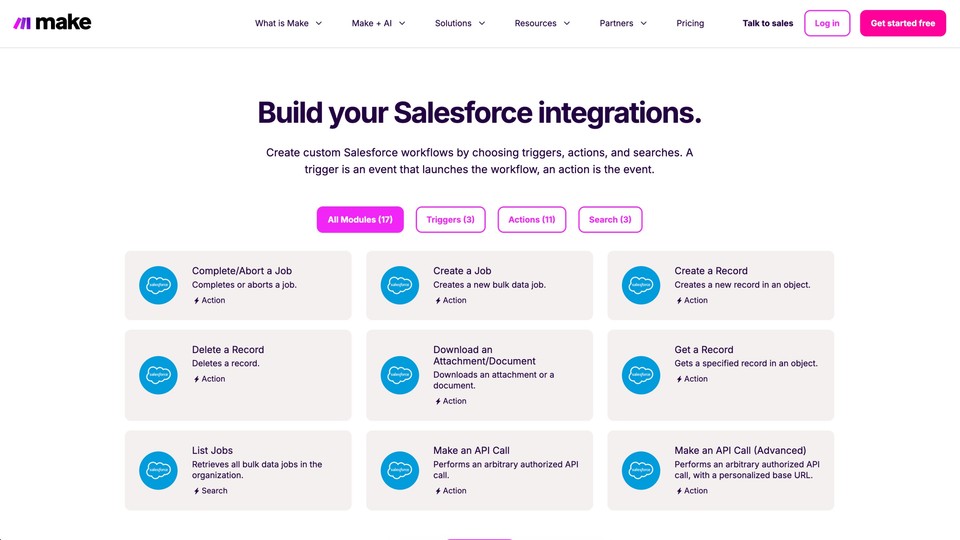Click Salesforce icon on Create a Job card
The height and width of the screenshot is (540, 960).
pyautogui.click(x=400, y=285)
